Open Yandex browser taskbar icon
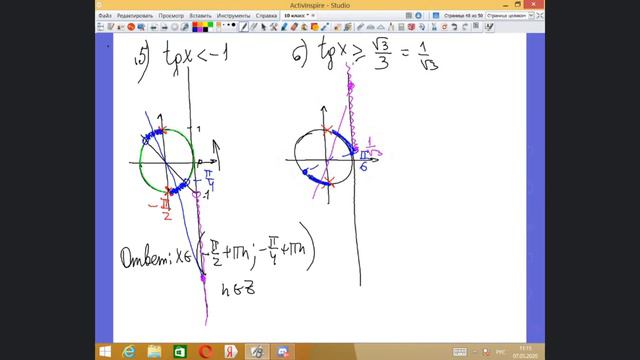This screenshot has width=640, height=360. (231, 351)
